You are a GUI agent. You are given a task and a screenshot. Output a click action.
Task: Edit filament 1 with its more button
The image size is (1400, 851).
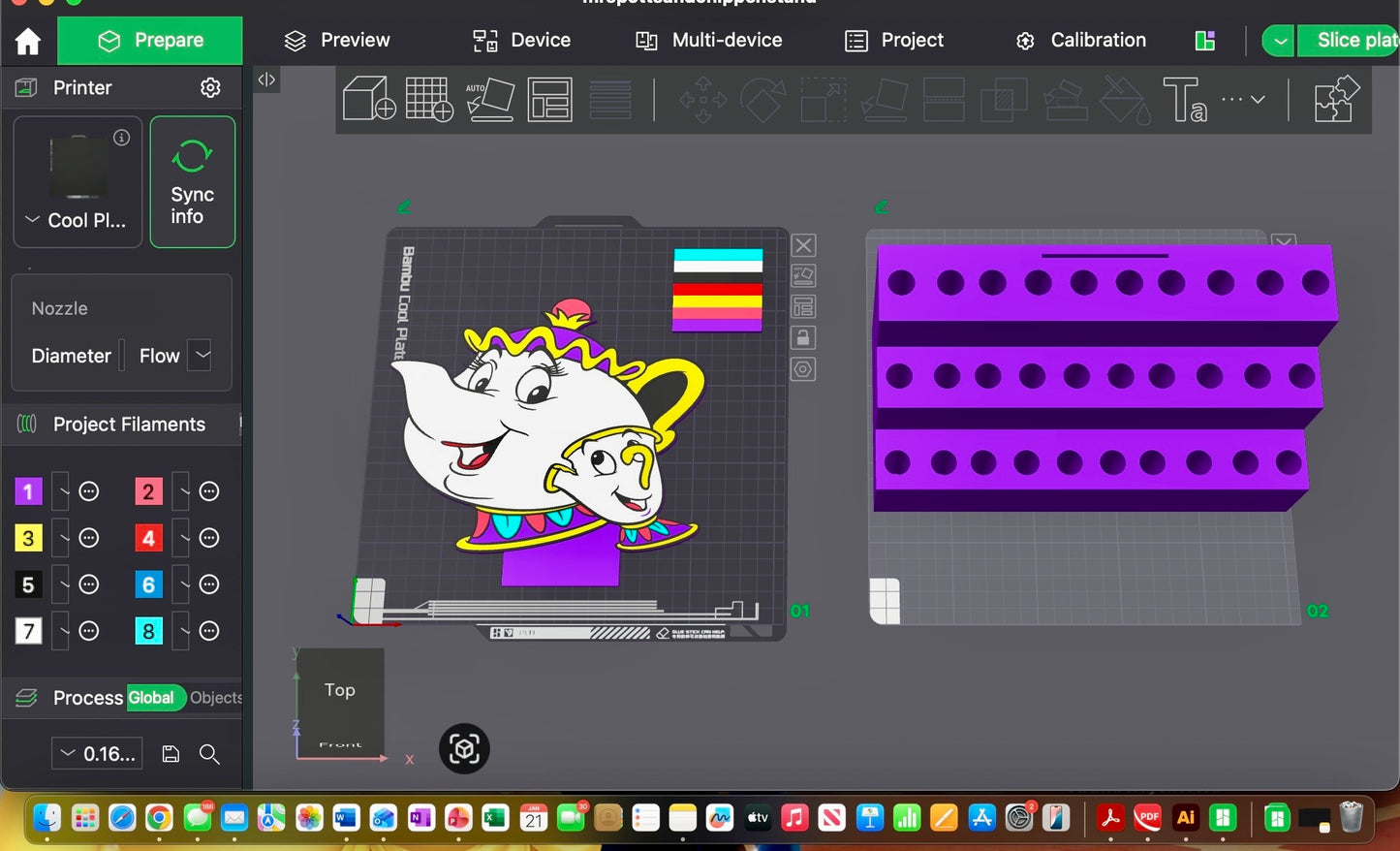[x=89, y=491]
